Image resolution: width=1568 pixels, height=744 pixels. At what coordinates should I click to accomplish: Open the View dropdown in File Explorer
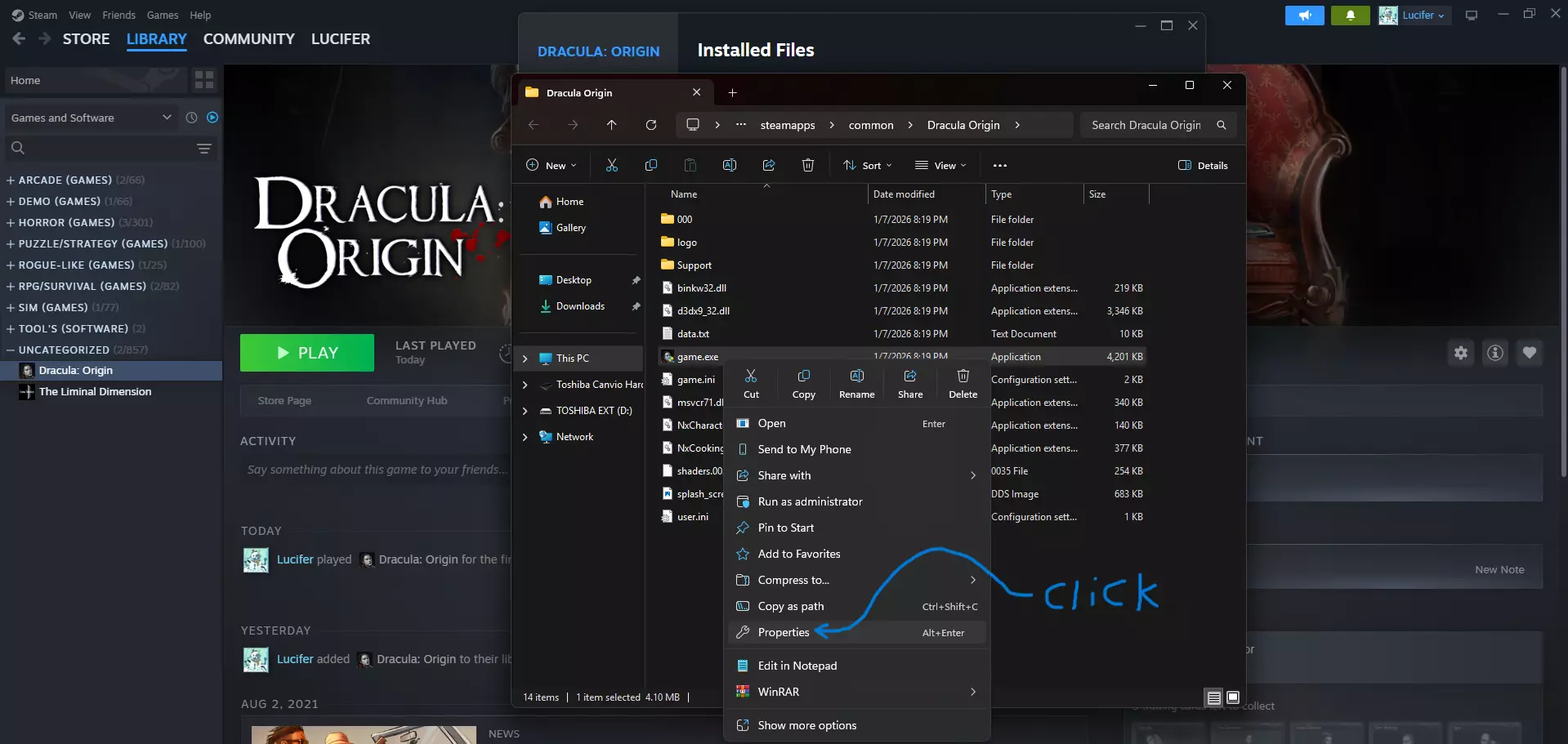[940, 165]
